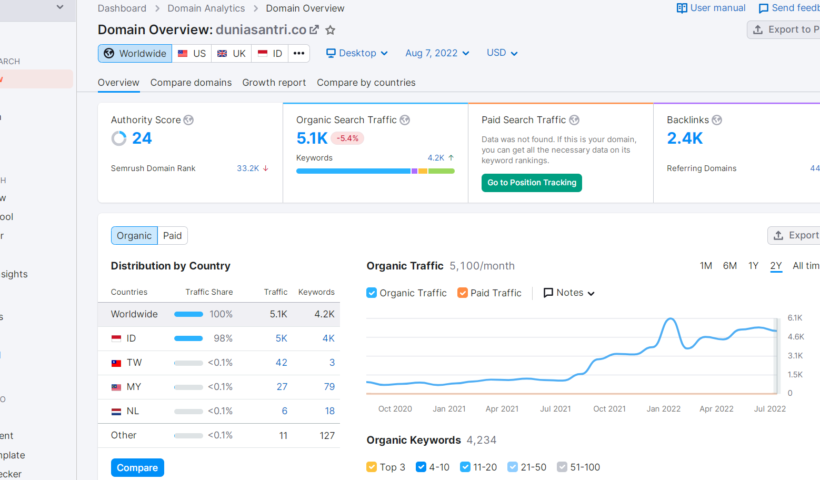Click the MY flag in country table

click(x=116, y=387)
